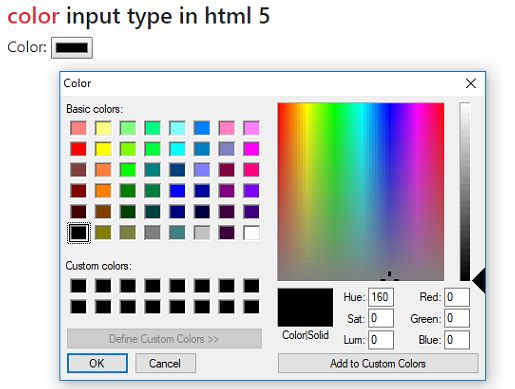Choose the cyan basic color swatch
Screen dimensions: 515x389
tap(177, 149)
